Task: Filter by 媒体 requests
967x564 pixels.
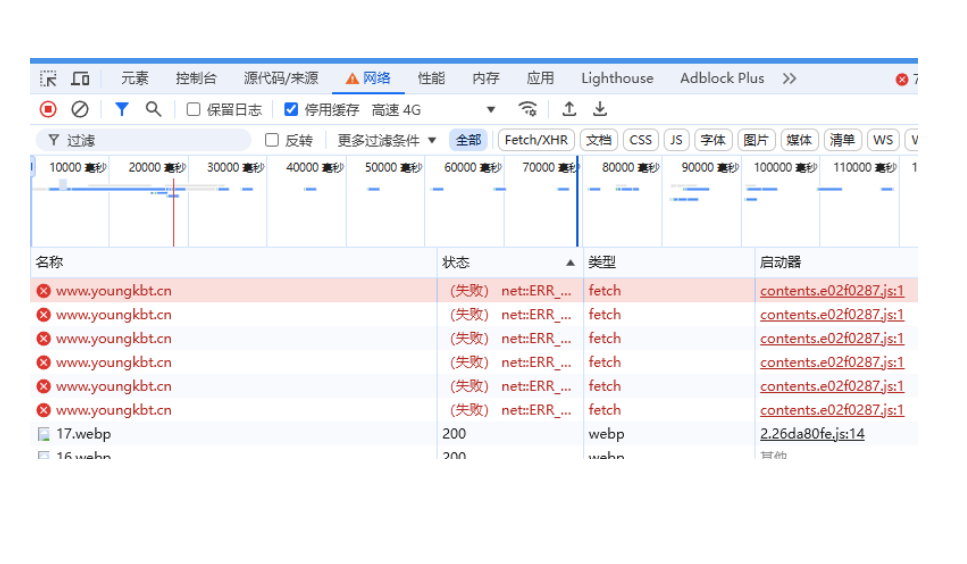Action: point(799,141)
